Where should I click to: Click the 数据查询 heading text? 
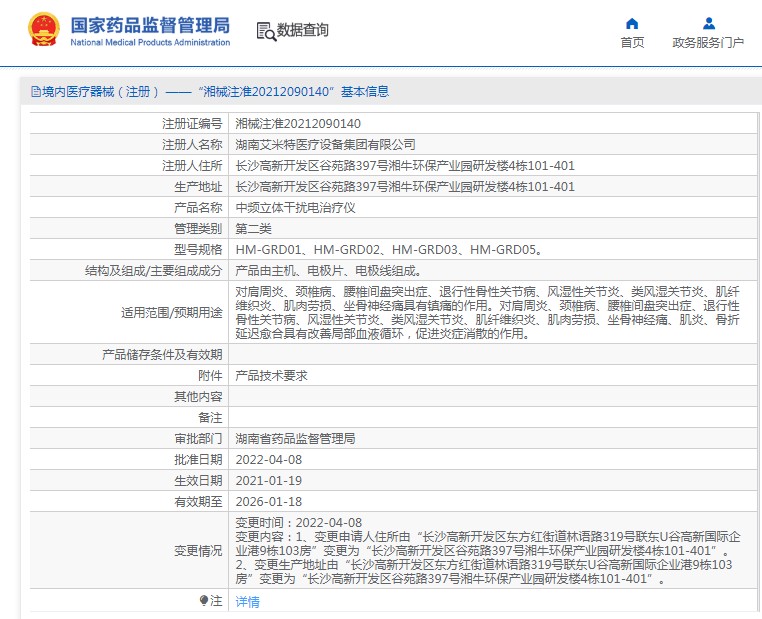tap(302, 31)
